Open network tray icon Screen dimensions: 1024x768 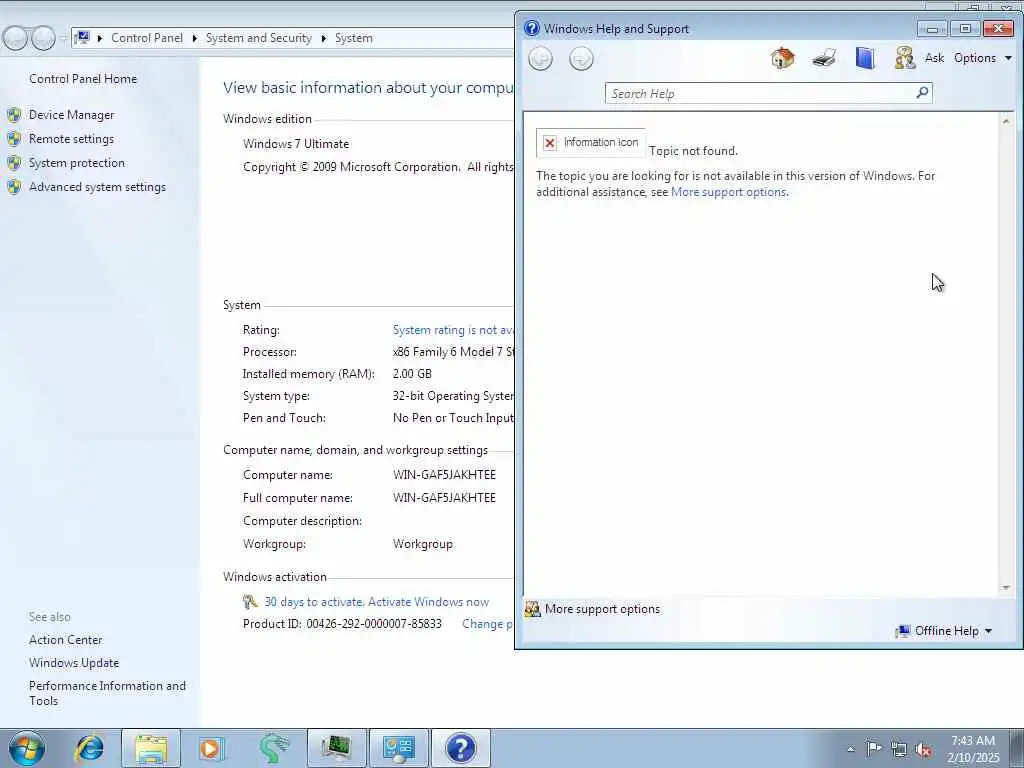point(899,750)
